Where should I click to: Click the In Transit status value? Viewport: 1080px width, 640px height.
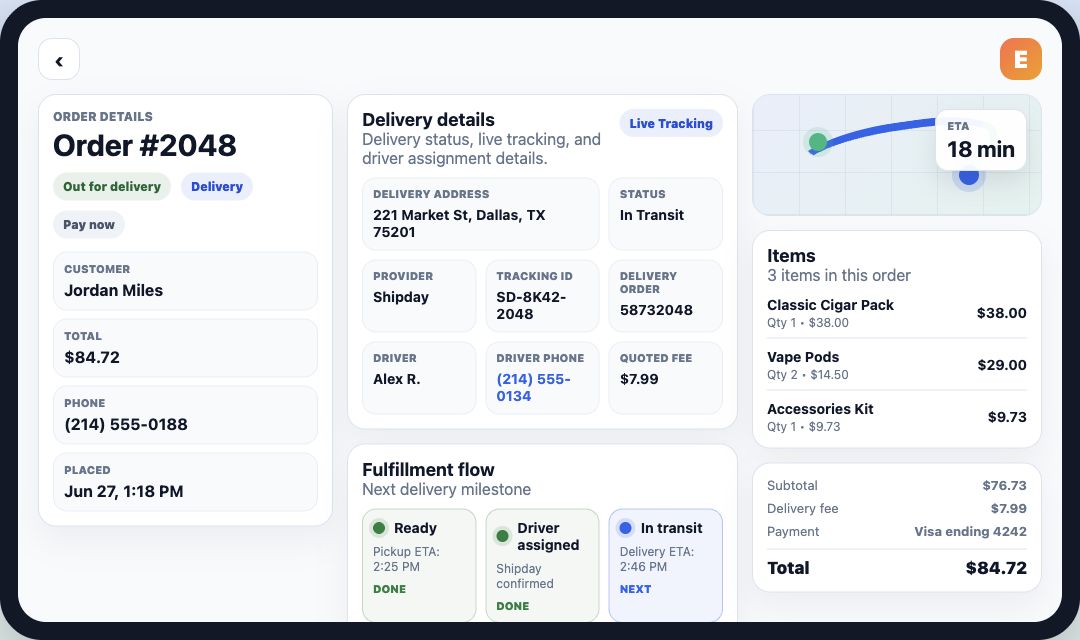click(x=652, y=215)
